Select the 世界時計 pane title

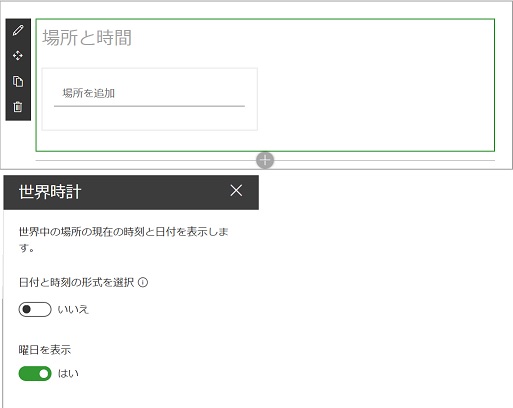50,192
